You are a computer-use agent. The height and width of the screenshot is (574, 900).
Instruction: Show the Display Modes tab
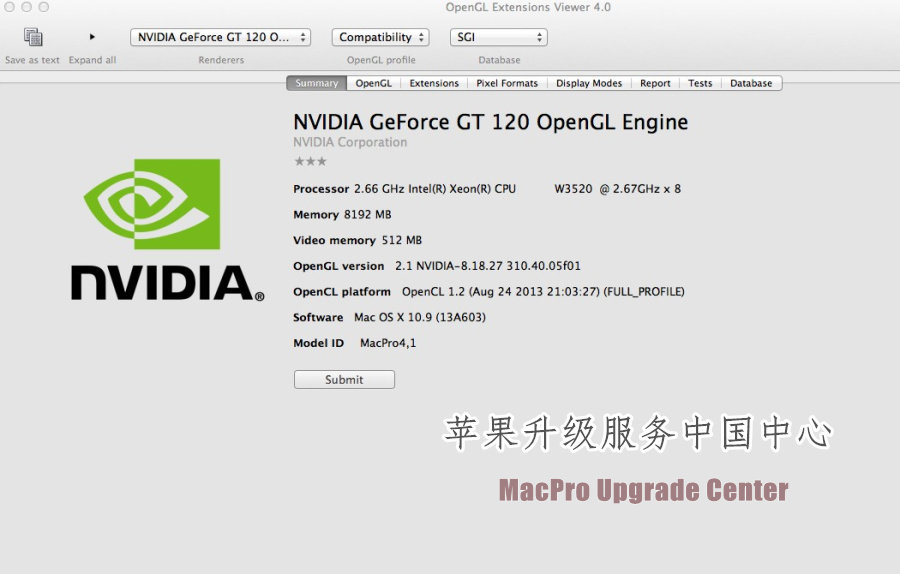589,83
